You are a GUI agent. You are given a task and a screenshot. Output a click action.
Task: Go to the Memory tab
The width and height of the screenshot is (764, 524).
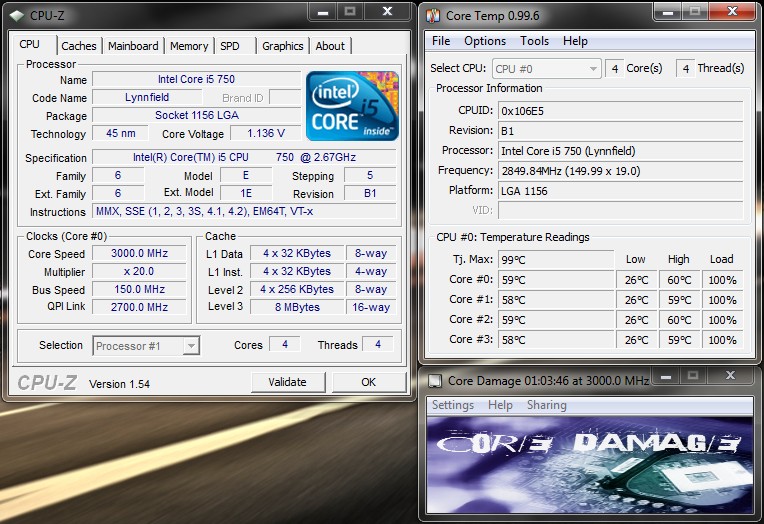(189, 46)
